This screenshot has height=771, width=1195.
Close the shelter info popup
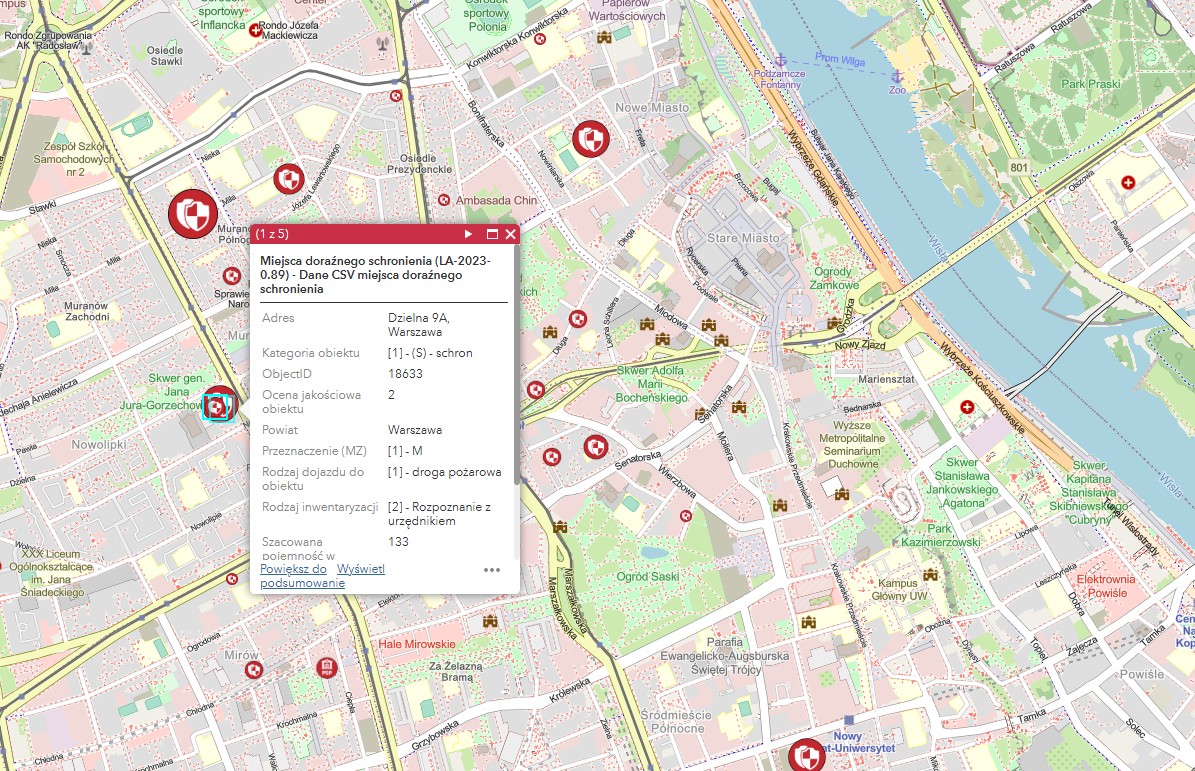(x=510, y=234)
